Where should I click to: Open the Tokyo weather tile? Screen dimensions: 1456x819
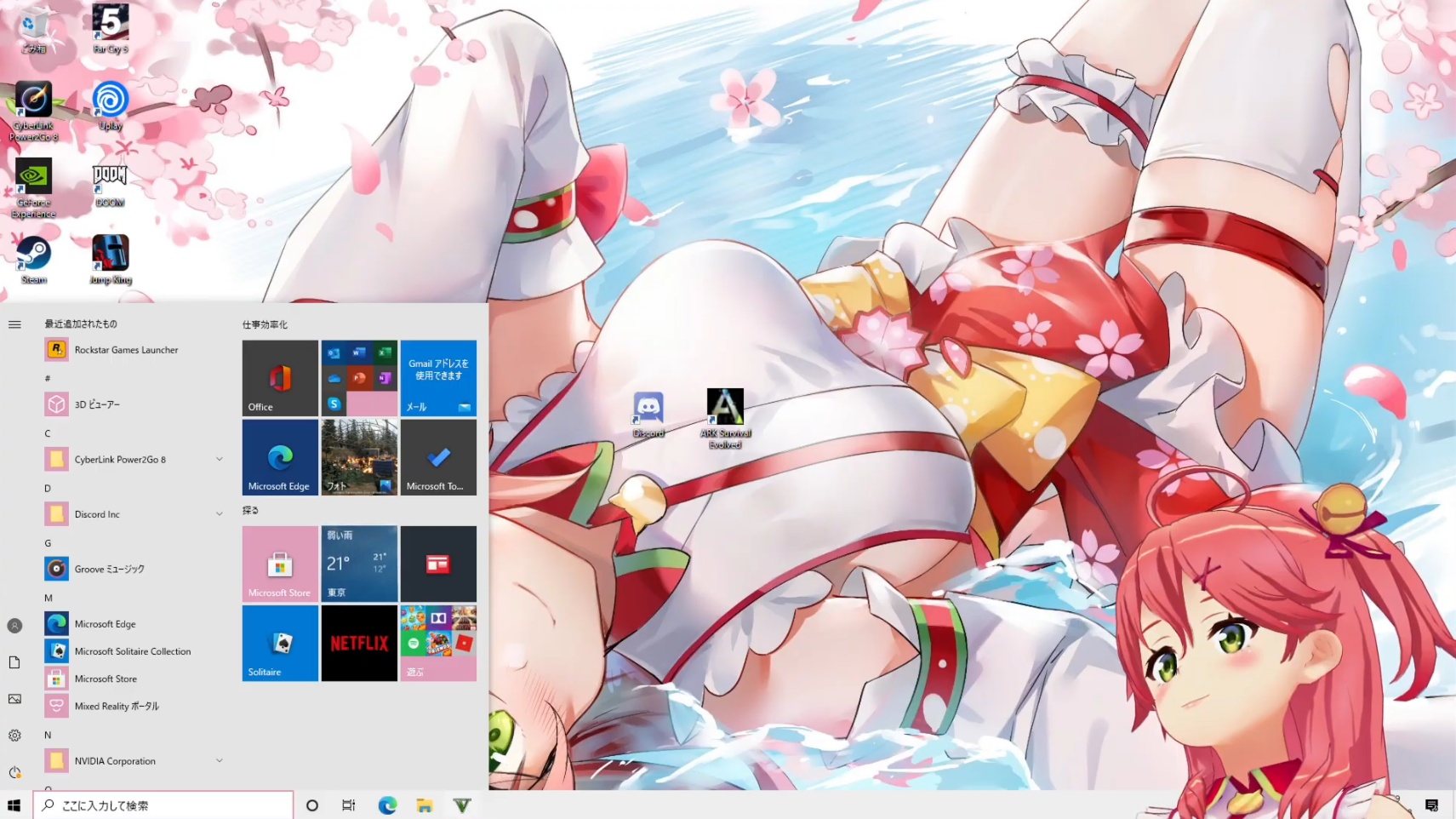359,564
